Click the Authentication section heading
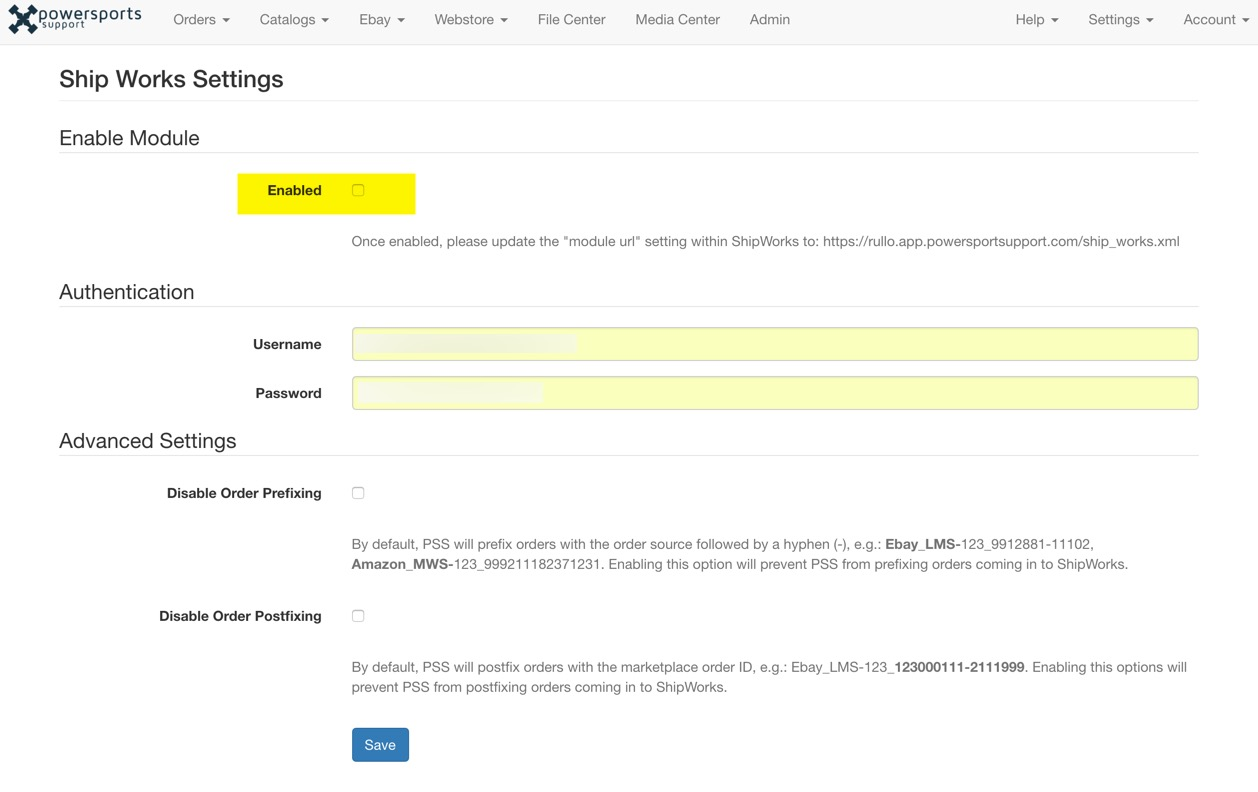1258x792 pixels. coord(127,292)
